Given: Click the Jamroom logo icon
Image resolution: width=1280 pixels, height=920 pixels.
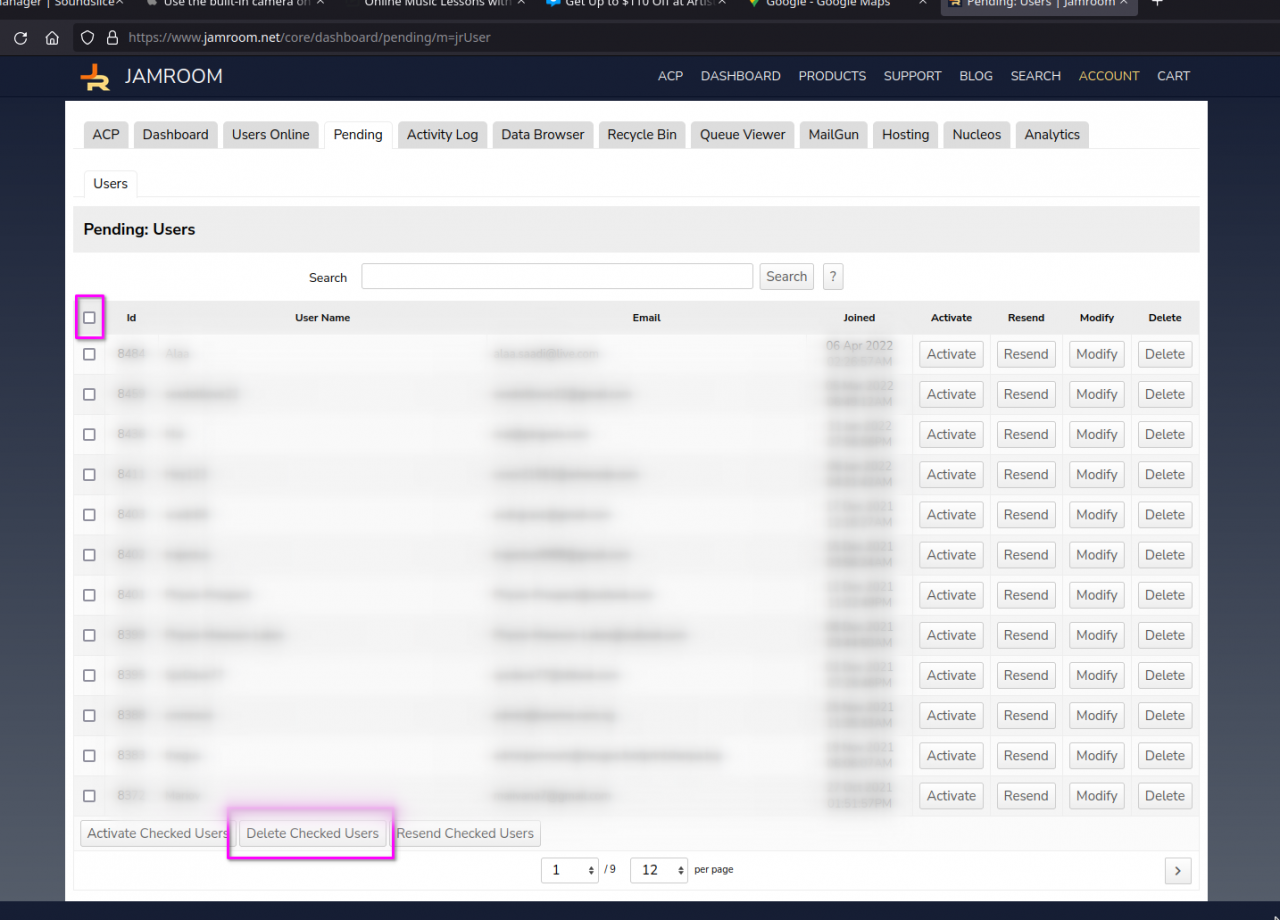Looking at the screenshot, I should 95,77.
